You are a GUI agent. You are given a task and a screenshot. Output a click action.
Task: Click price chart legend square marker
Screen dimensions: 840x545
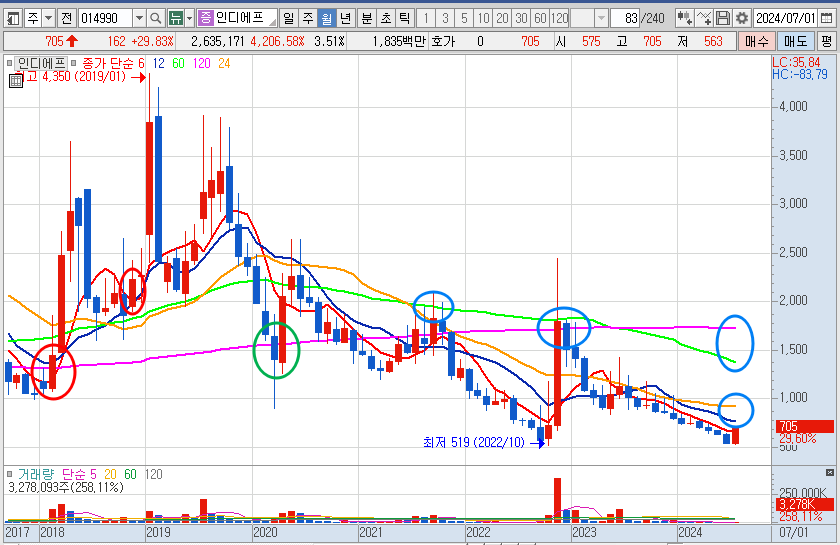pos(9,64)
